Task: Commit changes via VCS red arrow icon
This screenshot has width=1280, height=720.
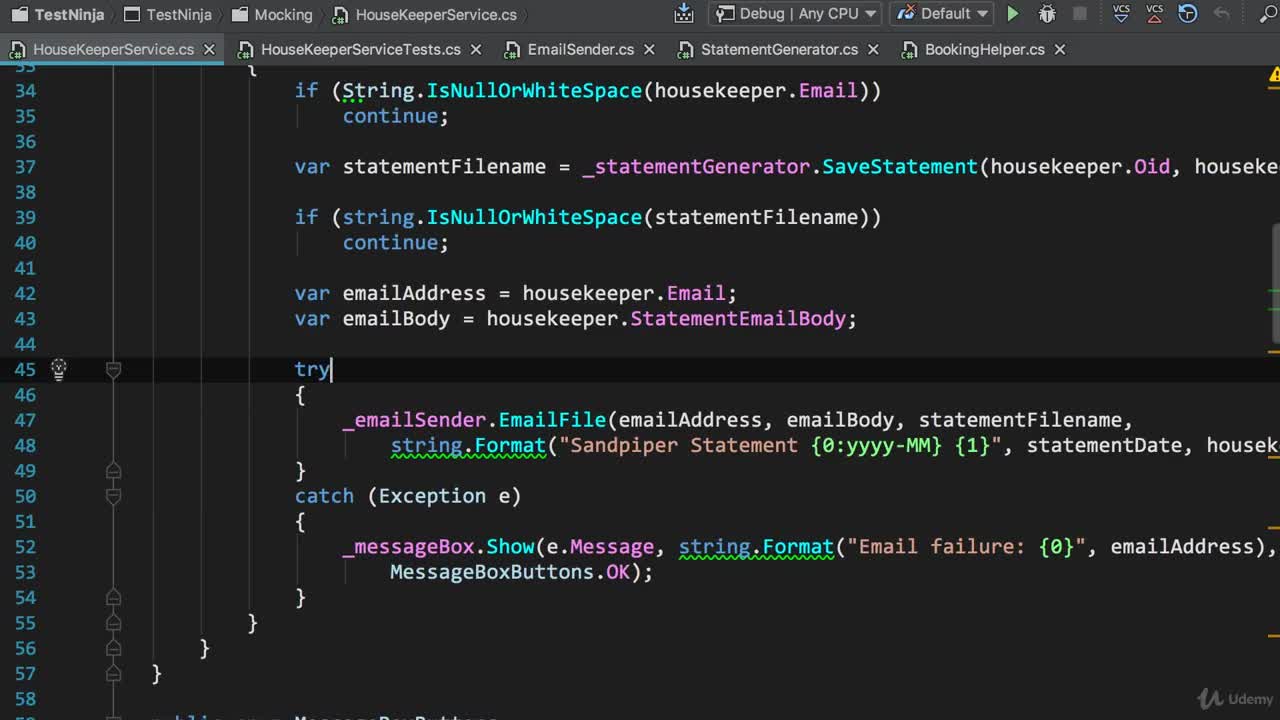Action: 1155,14
